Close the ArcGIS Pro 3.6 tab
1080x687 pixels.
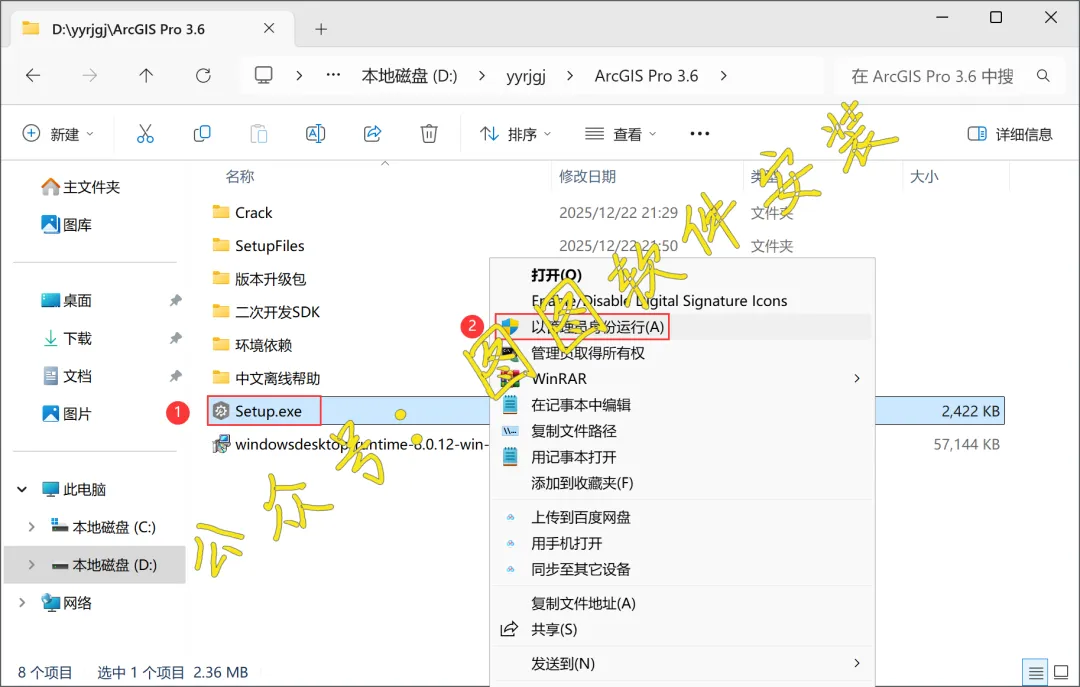click(x=269, y=28)
